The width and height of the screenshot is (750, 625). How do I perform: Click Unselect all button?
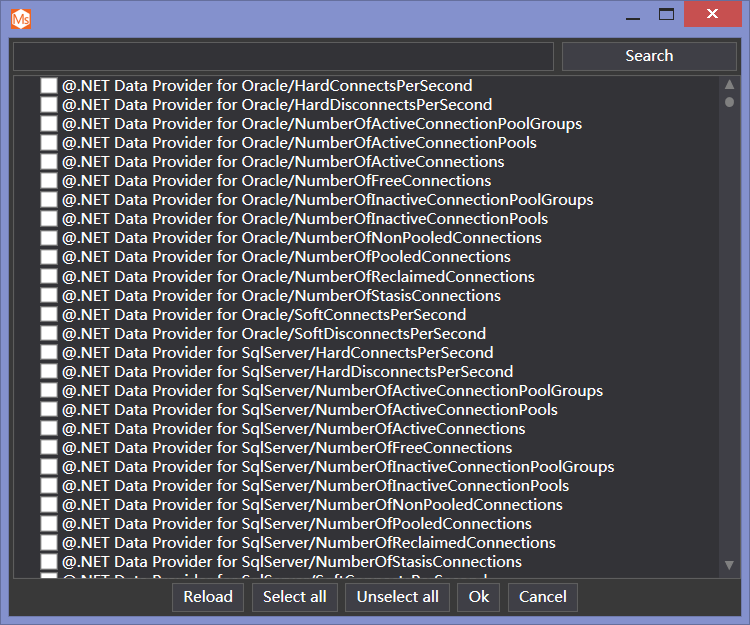397,597
